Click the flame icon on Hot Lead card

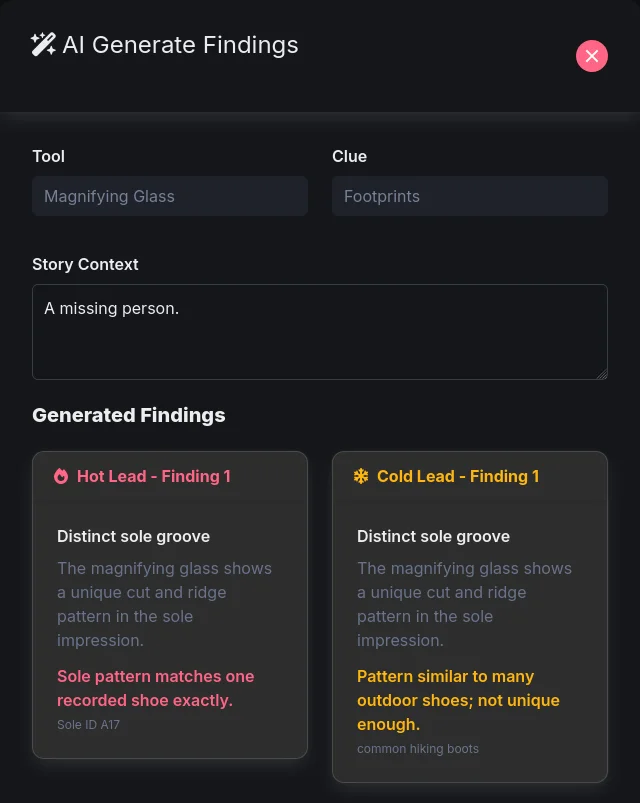[61, 477]
